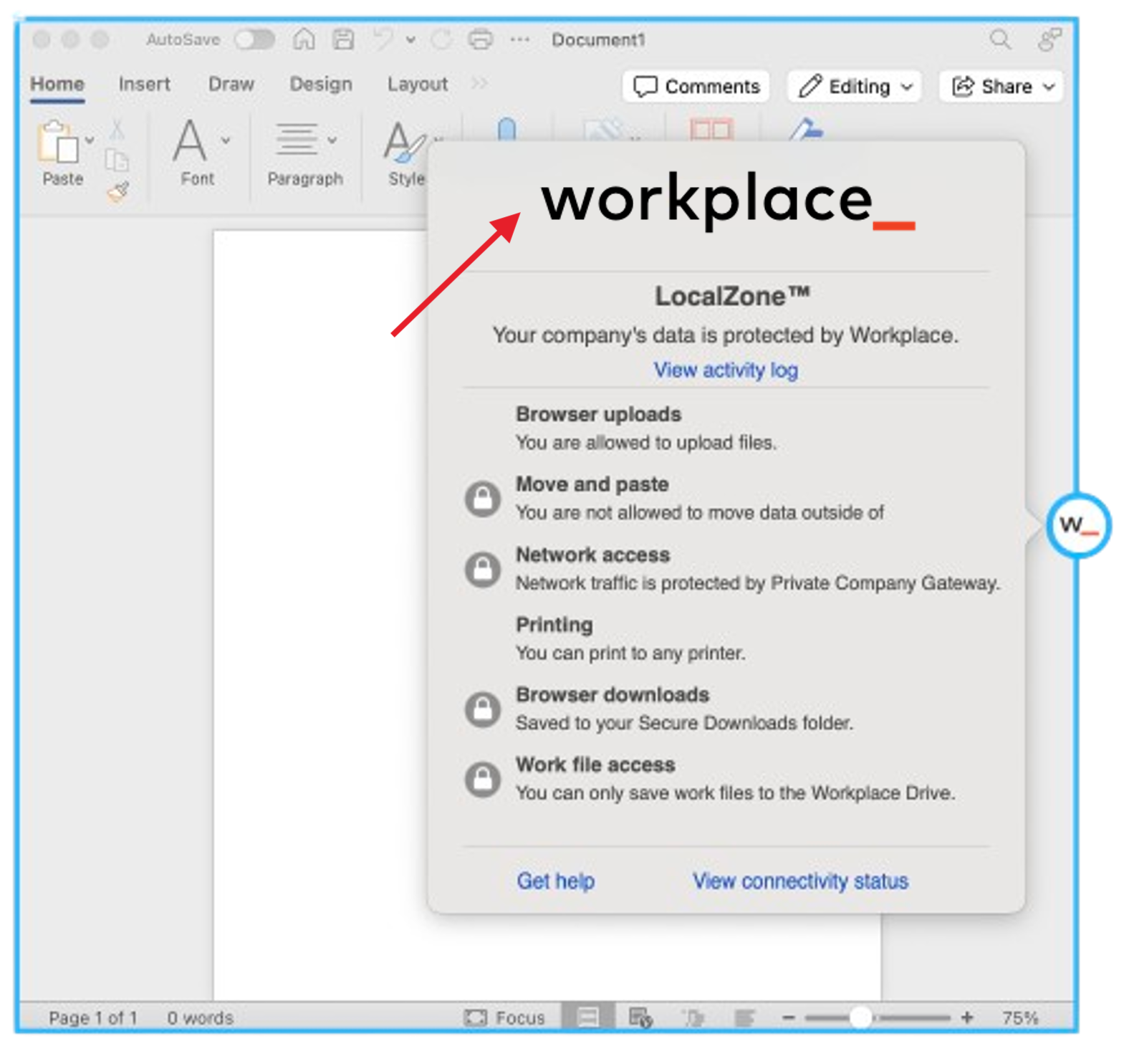Click the 0 words counter
This screenshot has height=1064, width=1129.
click(x=201, y=1017)
